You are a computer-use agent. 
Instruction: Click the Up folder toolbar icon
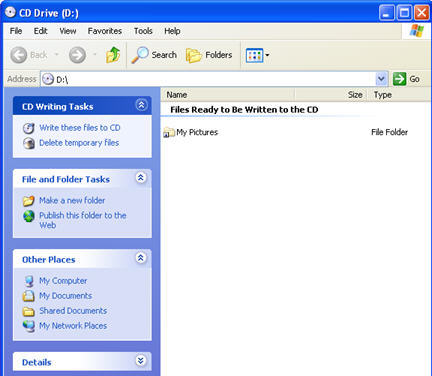click(x=113, y=55)
